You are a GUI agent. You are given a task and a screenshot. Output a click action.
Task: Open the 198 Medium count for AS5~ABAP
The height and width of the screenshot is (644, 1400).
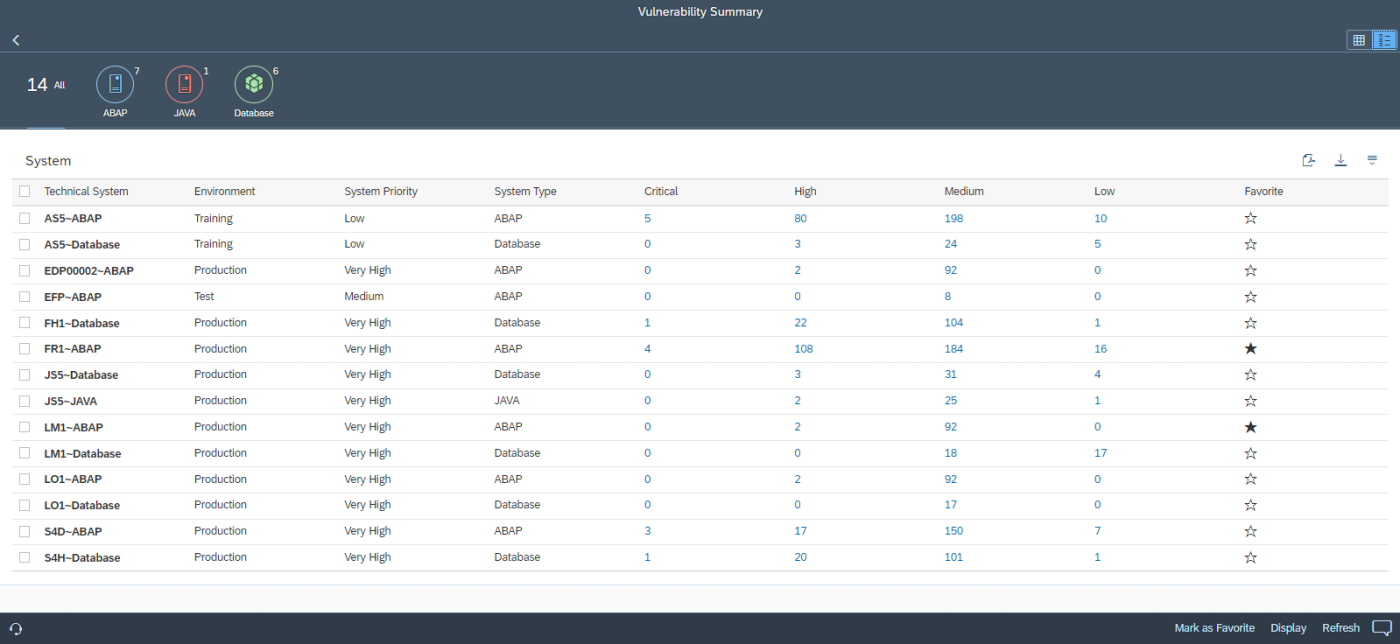coord(953,218)
